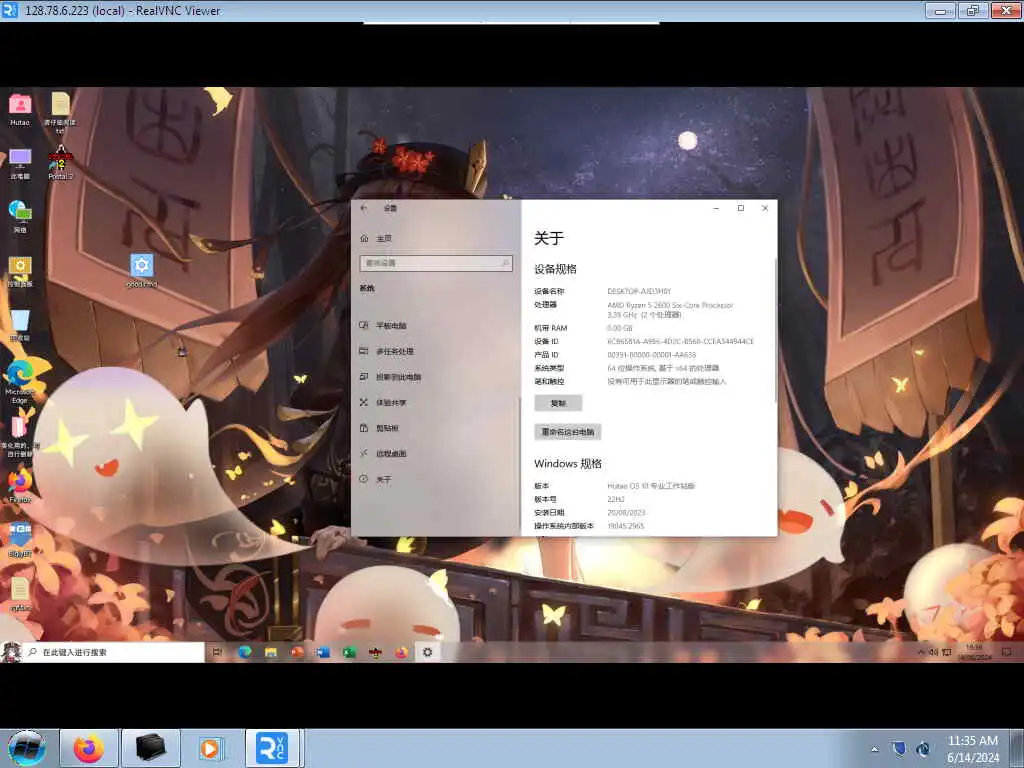The image size is (1024, 768).
Task: Open 此电脑 (This PC) desktop icon
Action: pos(20,164)
